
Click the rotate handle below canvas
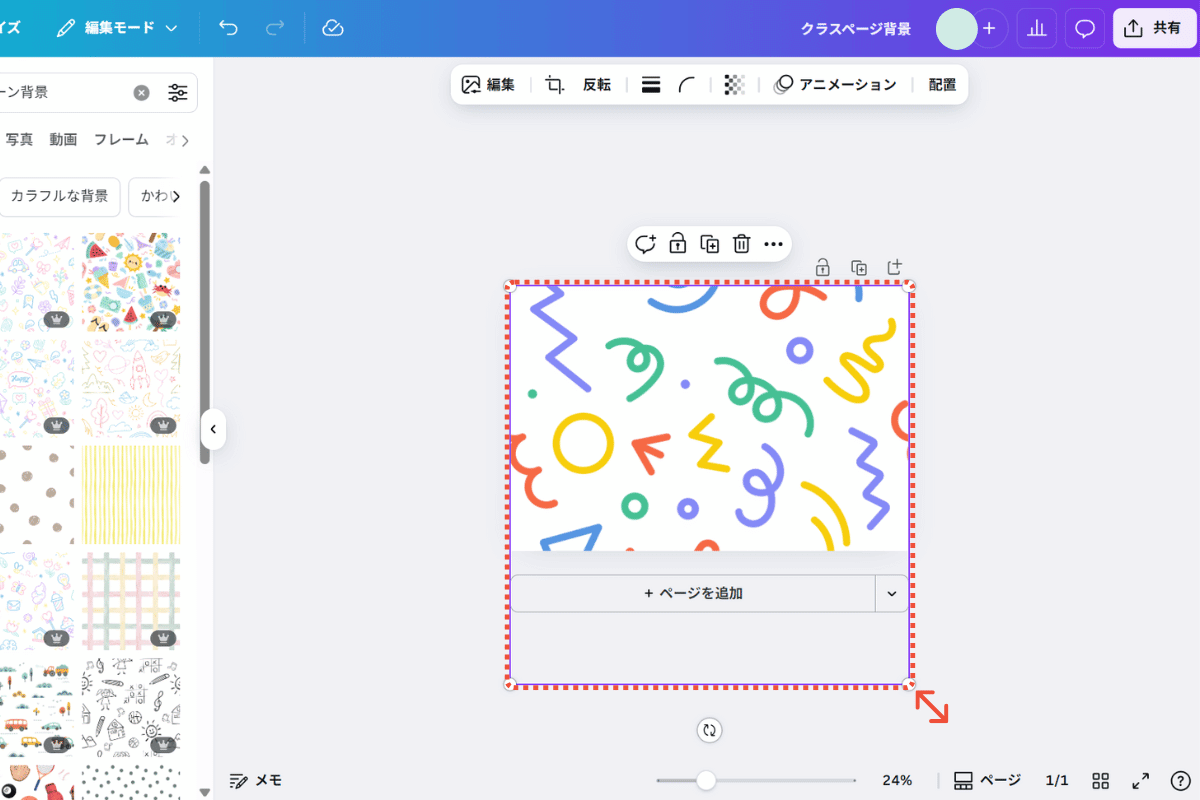click(709, 730)
